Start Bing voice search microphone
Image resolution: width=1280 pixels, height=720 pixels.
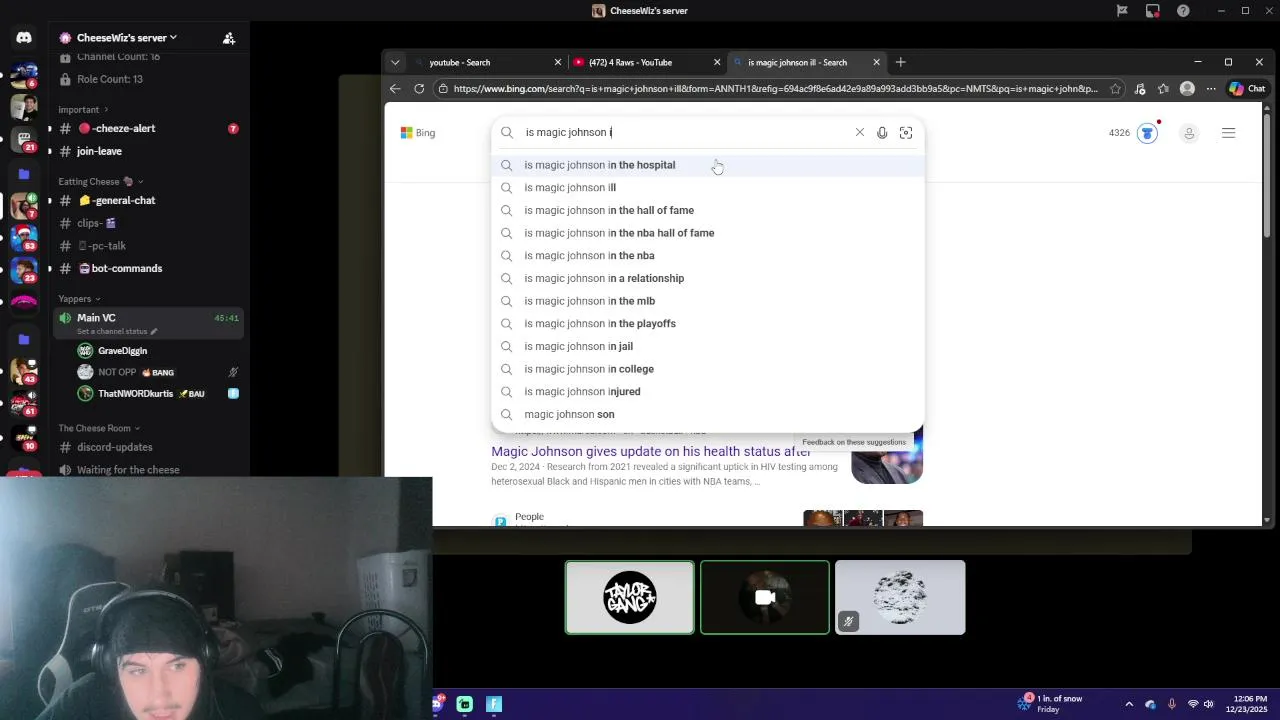click(882, 132)
